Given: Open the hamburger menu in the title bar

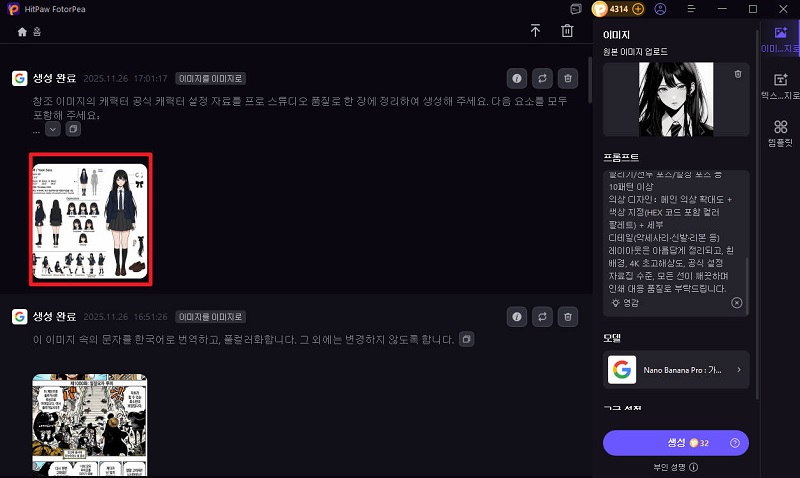Looking at the screenshot, I should click(691, 9).
